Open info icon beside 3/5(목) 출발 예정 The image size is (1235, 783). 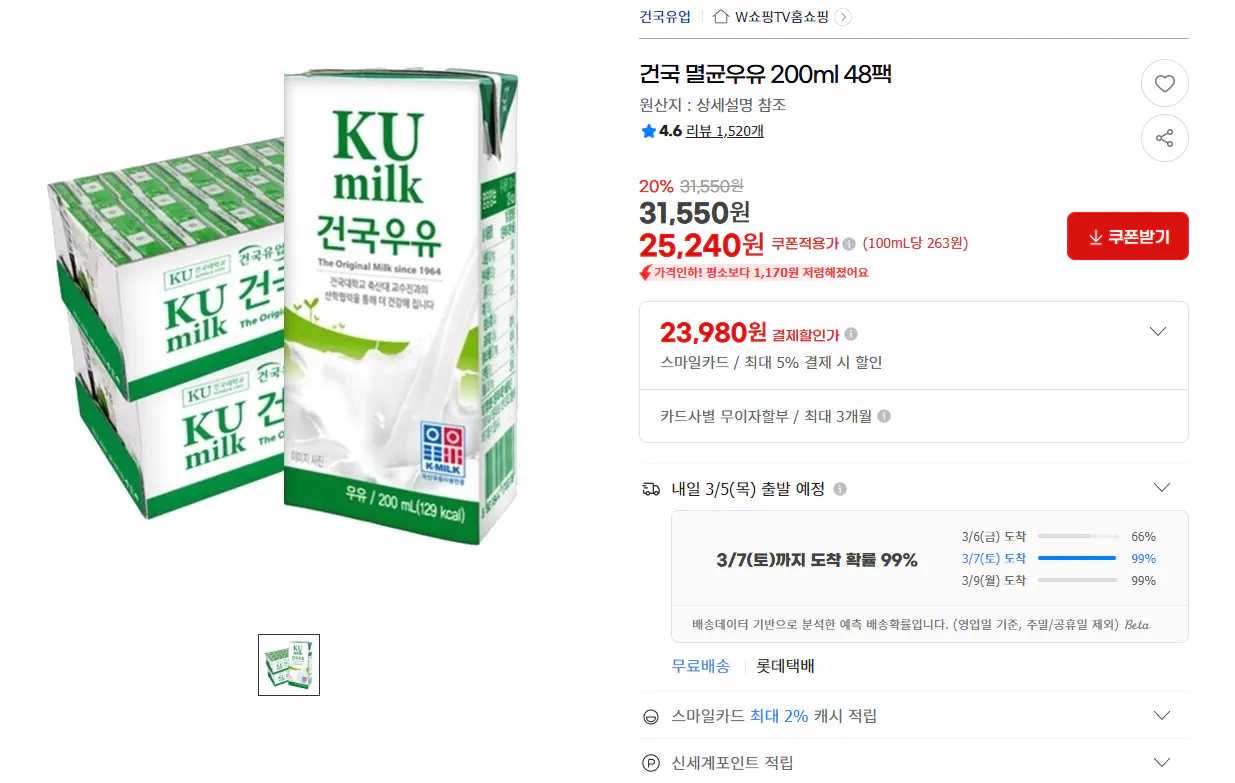[840, 487]
